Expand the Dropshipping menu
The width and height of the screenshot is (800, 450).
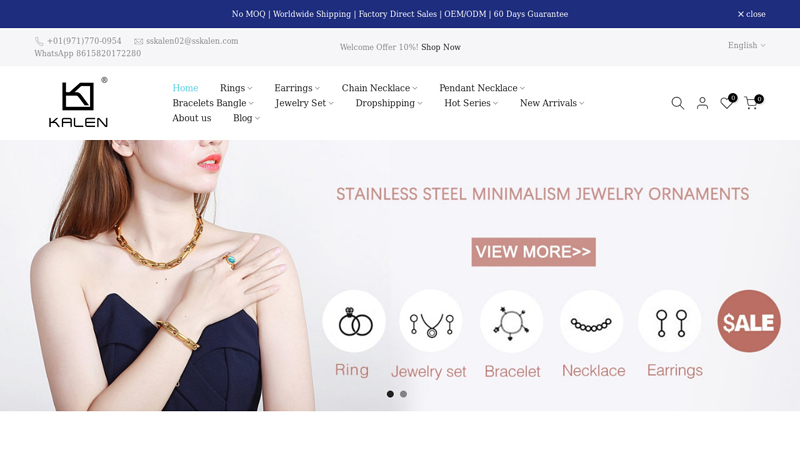(389, 103)
